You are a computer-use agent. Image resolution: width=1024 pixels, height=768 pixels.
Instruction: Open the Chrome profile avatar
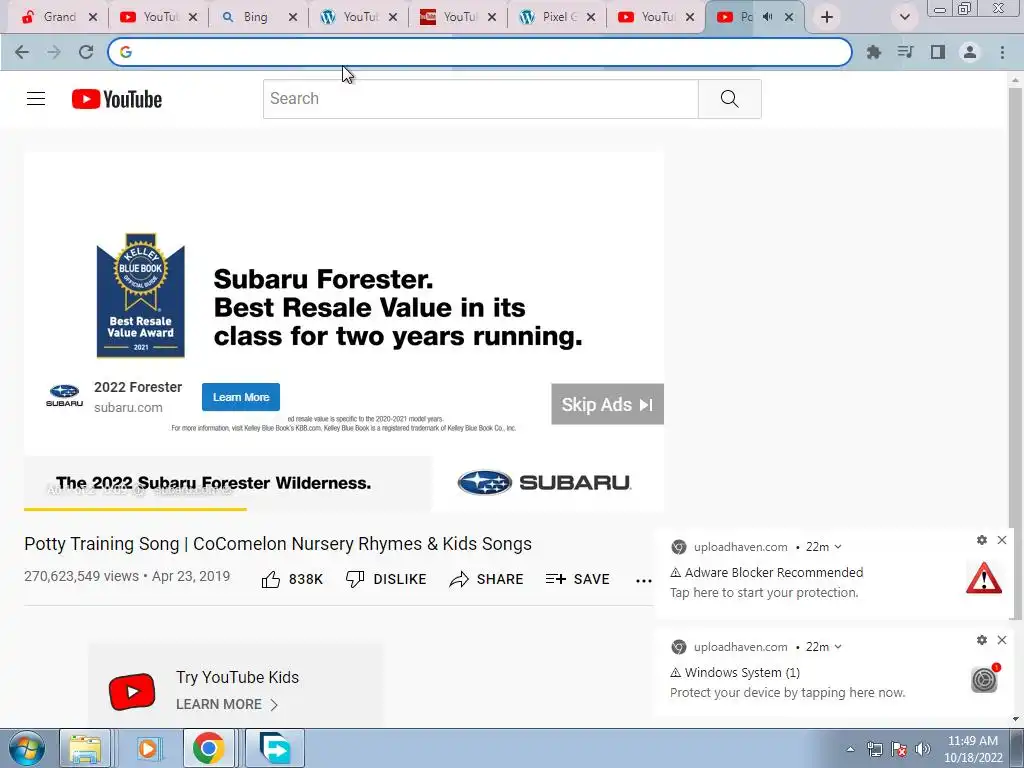coord(970,52)
